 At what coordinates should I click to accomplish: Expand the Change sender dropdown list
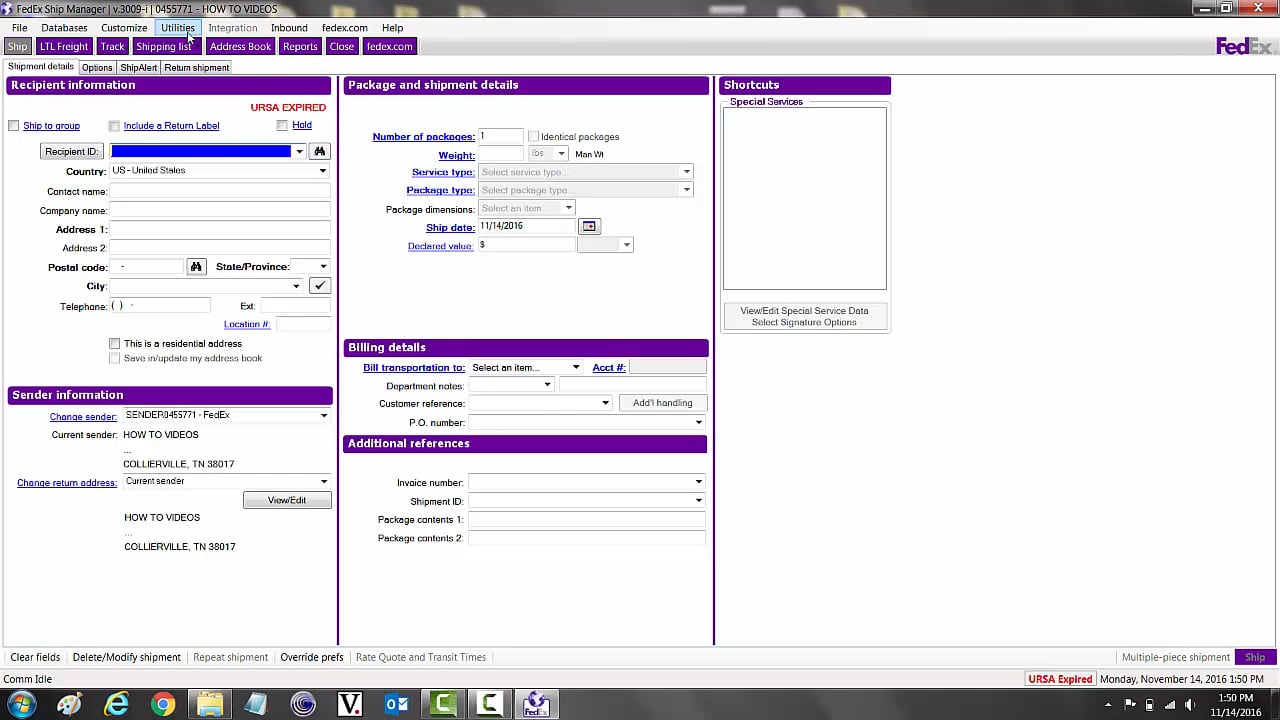click(226, 415)
